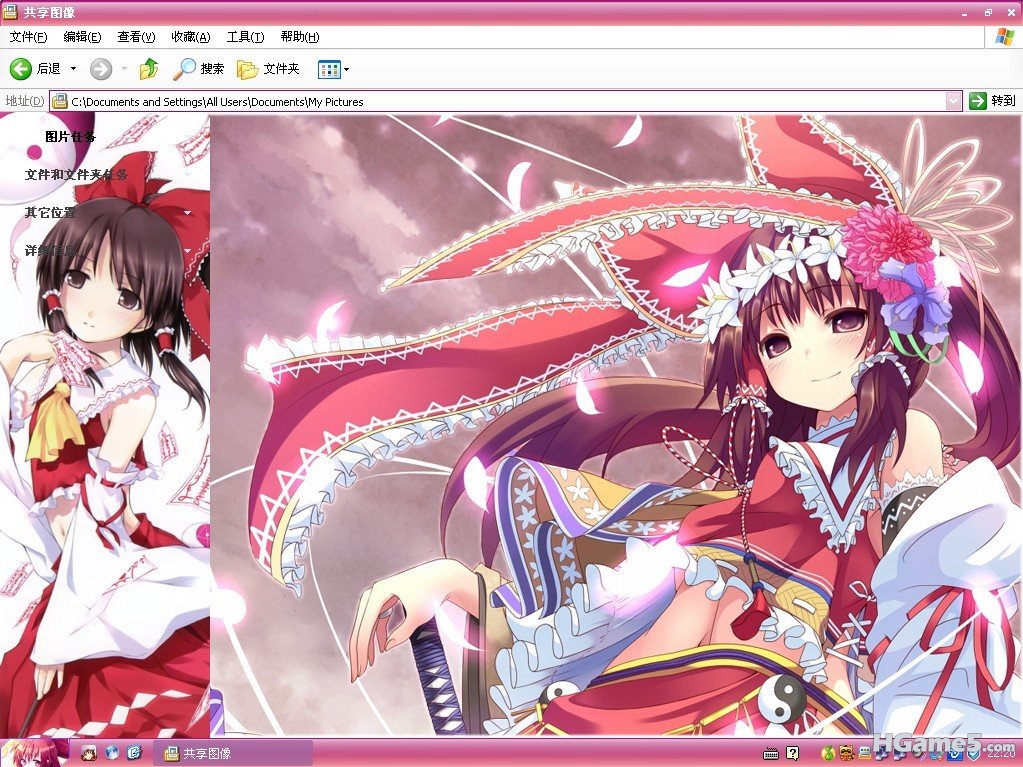Open the green music note tray icon
Viewport: 1023px width, 767px height.
click(x=827, y=755)
